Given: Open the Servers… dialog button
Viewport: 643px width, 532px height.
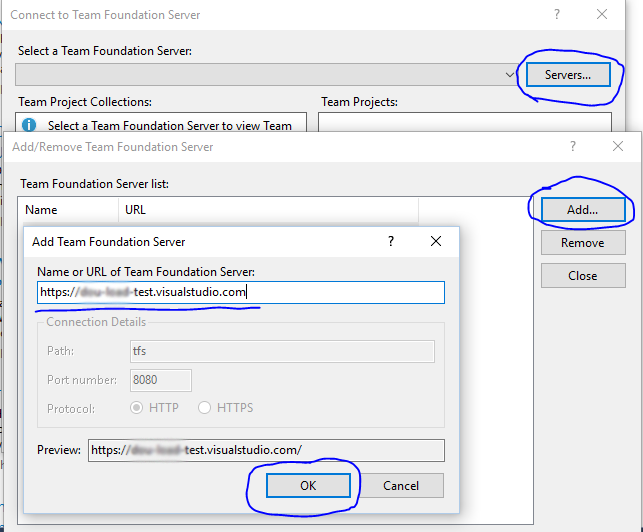Looking at the screenshot, I should (568, 75).
